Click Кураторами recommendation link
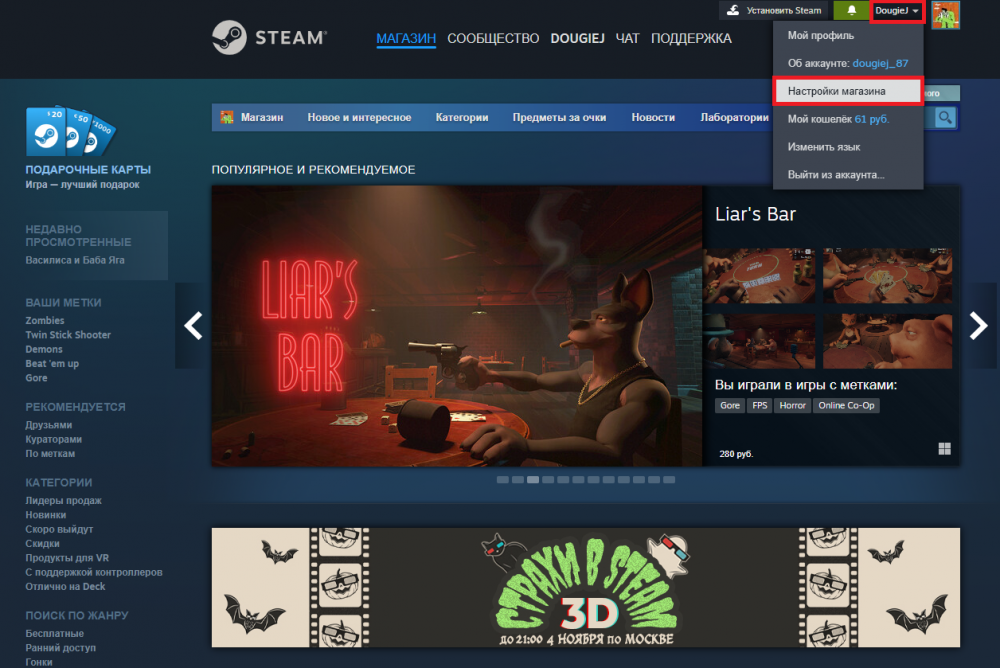1000x668 pixels. point(54,439)
